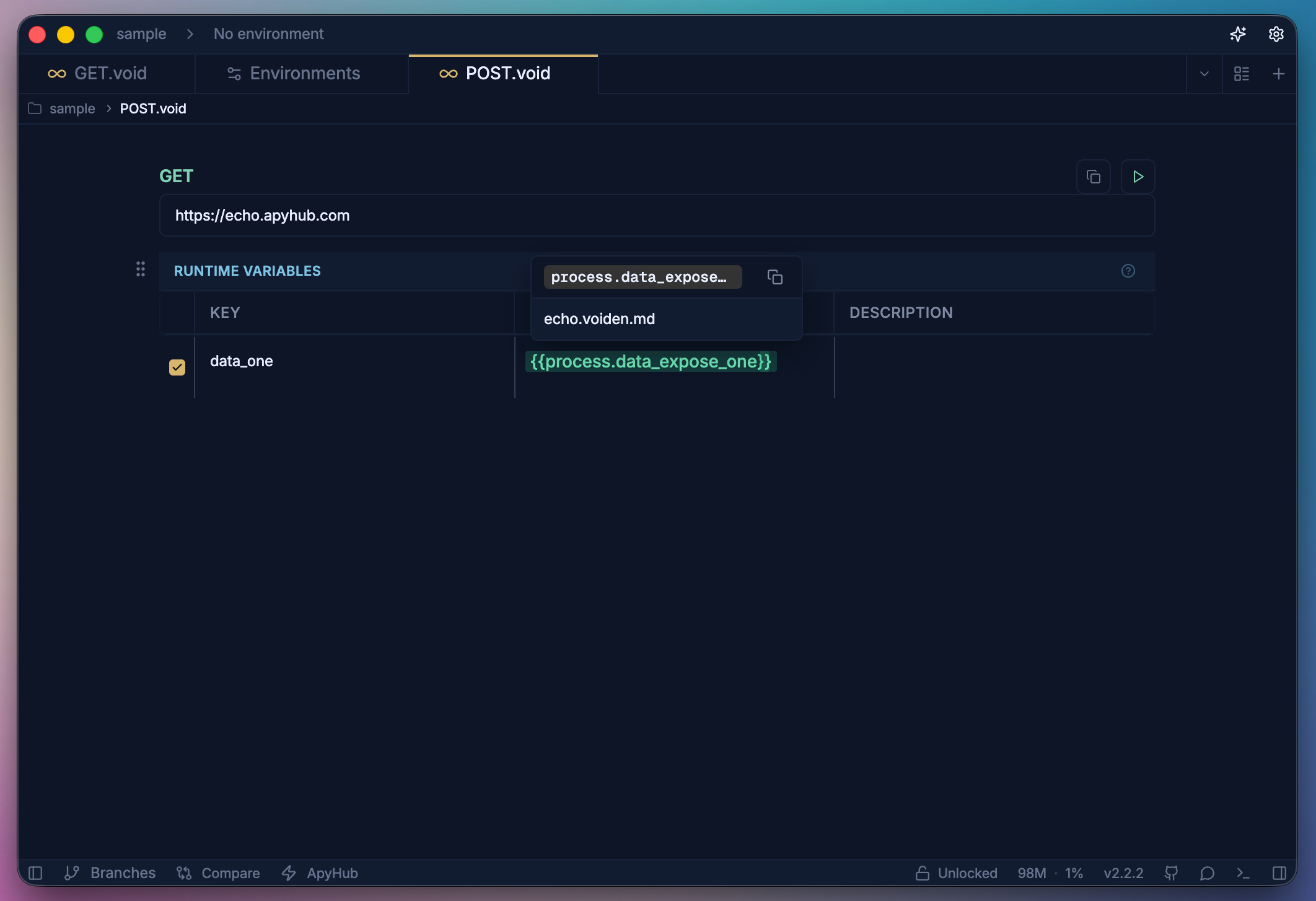Add a new tab with plus icon
The height and width of the screenshot is (901, 1316).
[1278, 74]
